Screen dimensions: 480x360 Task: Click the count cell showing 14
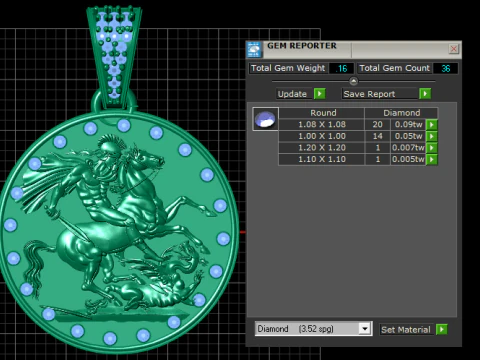377,136
